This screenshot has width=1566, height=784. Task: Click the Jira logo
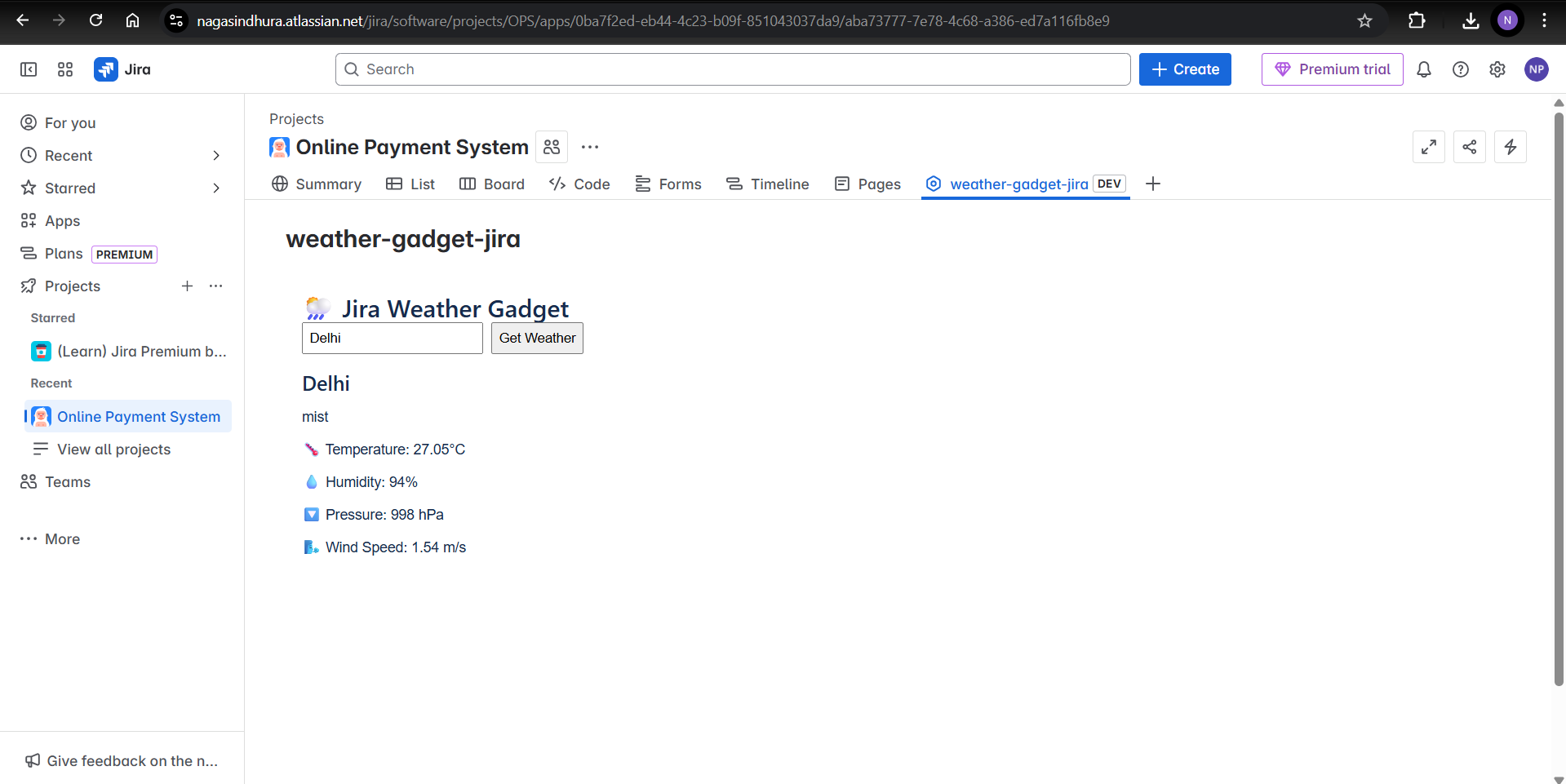[122, 69]
